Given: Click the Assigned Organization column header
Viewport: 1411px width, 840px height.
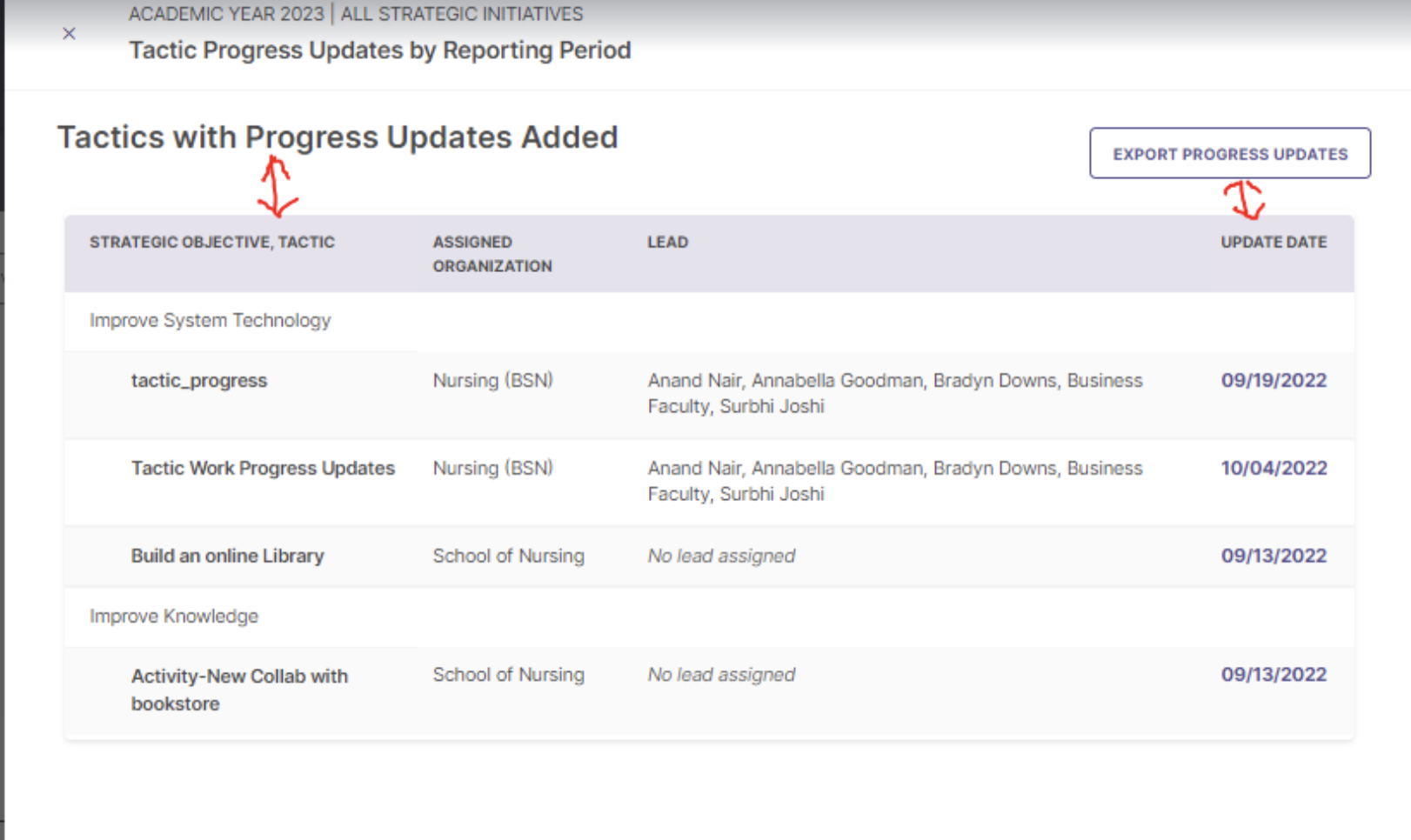Looking at the screenshot, I should pyautogui.click(x=492, y=254).
